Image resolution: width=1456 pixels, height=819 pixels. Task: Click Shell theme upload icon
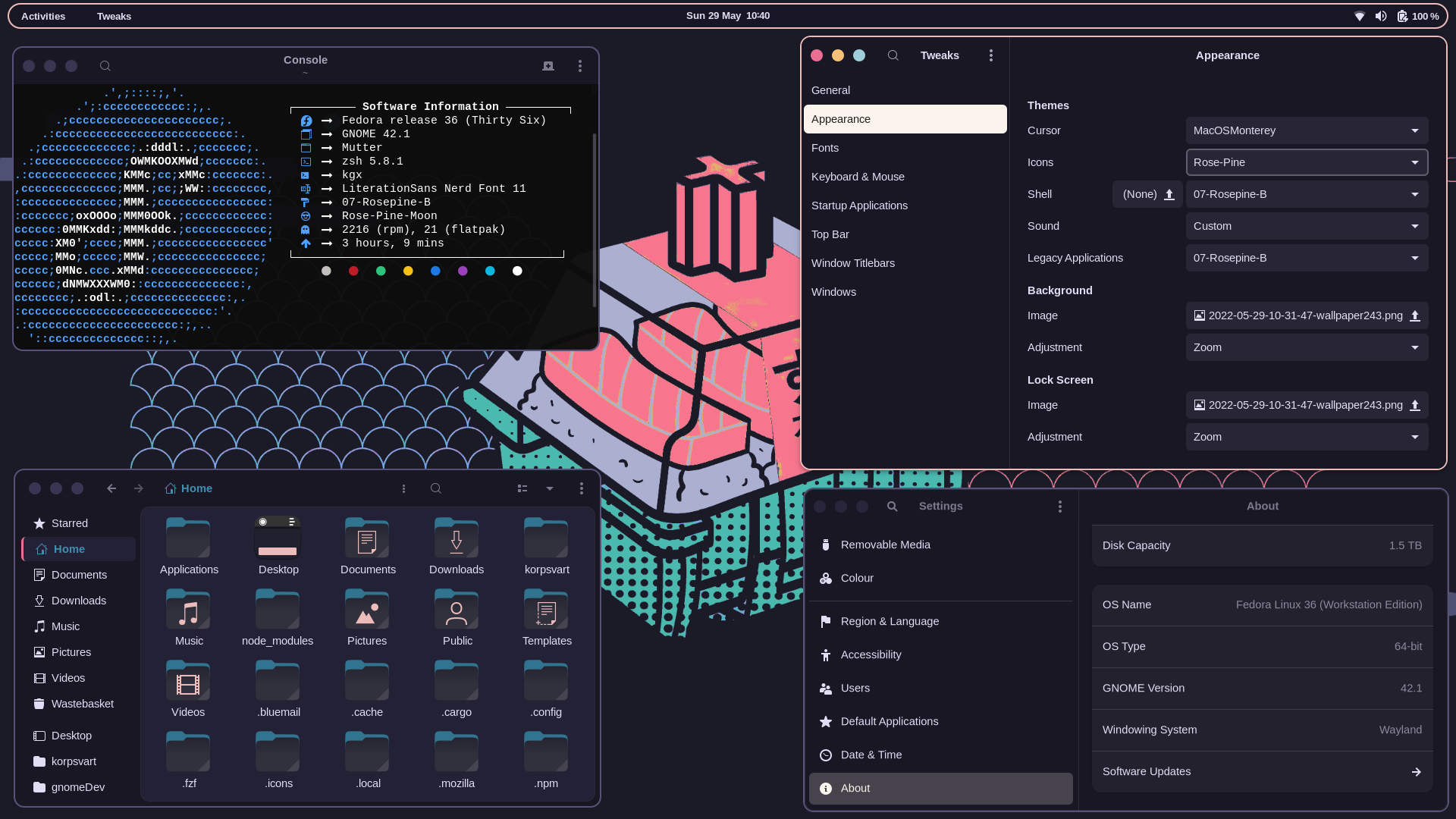pos(1169,194)
